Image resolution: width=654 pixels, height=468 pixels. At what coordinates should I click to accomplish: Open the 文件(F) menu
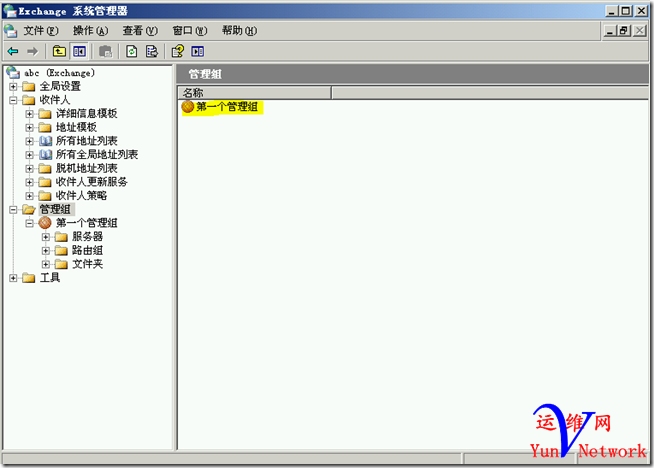point(40,30)
